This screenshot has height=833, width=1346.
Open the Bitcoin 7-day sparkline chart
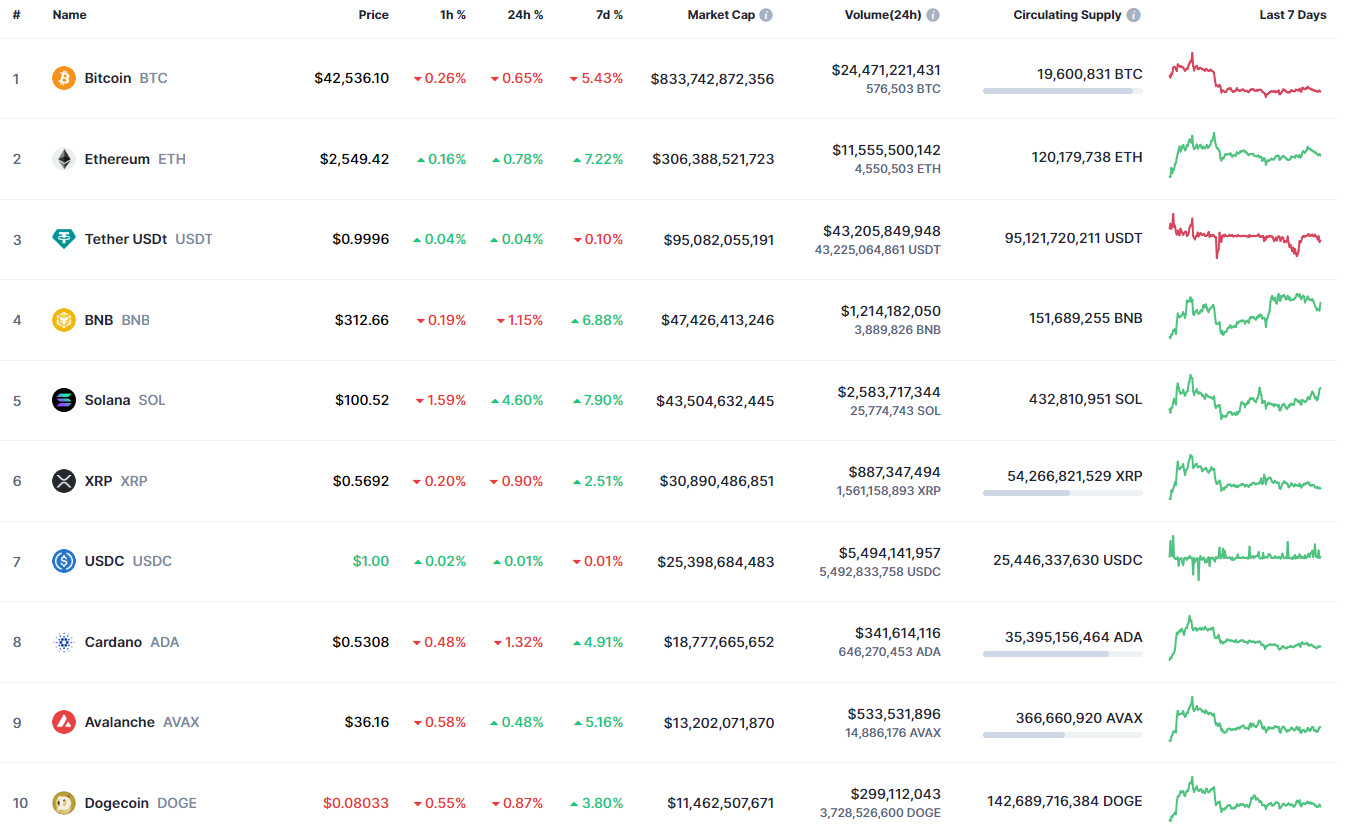(x=1244, y=76)
